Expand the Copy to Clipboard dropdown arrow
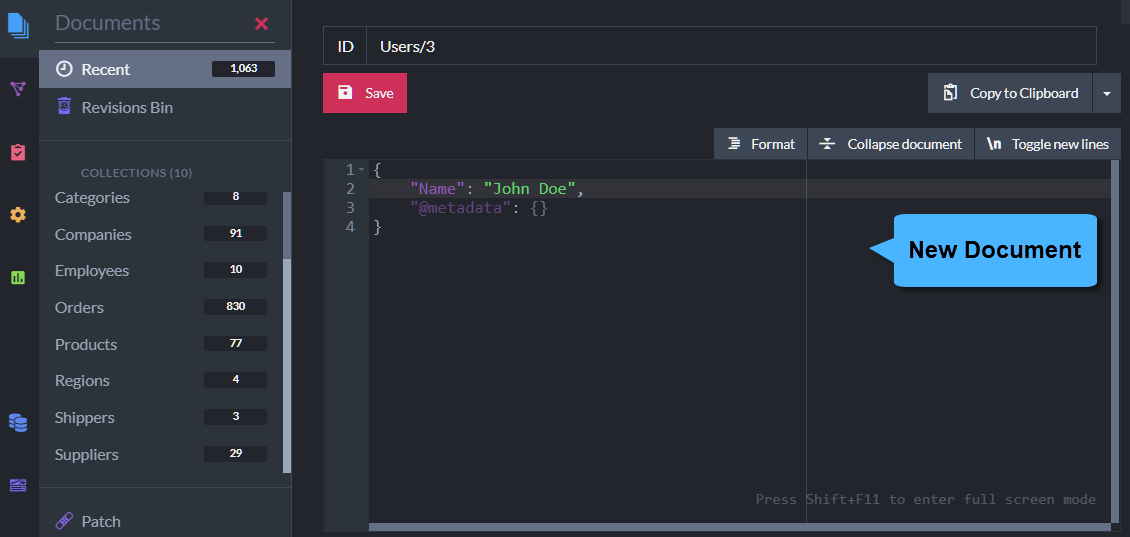The image size is (1130, 537). pyautogui.click(x=1107, y=93)
